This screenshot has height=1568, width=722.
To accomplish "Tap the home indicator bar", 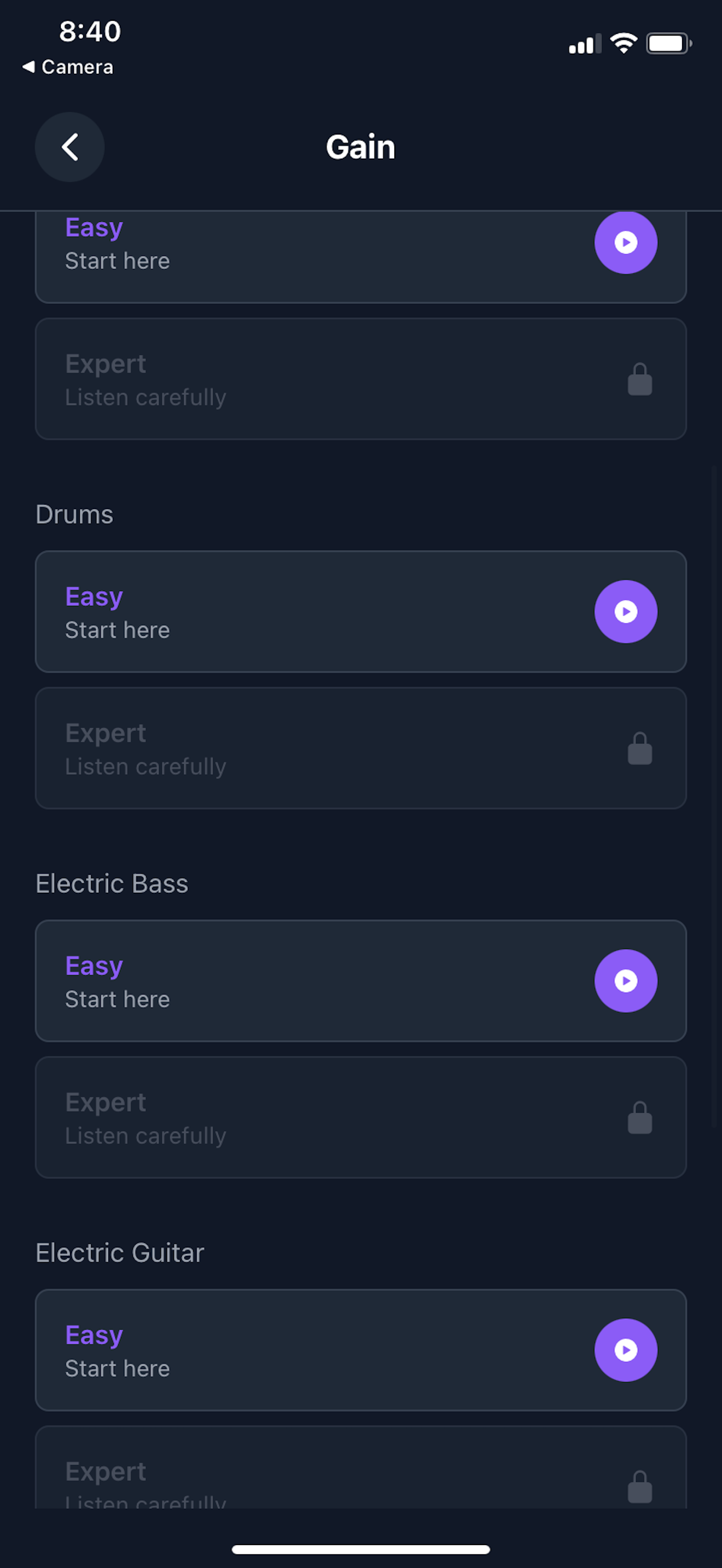I will (x=361, y=1549).
